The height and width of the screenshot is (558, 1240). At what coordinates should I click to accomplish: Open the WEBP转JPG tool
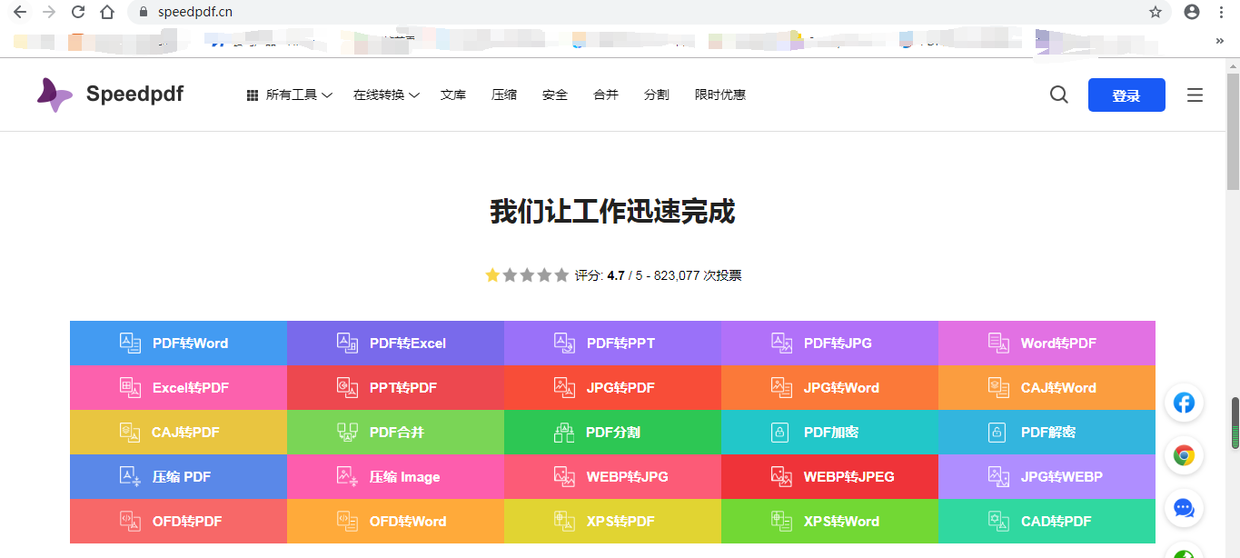click(612, 476)
